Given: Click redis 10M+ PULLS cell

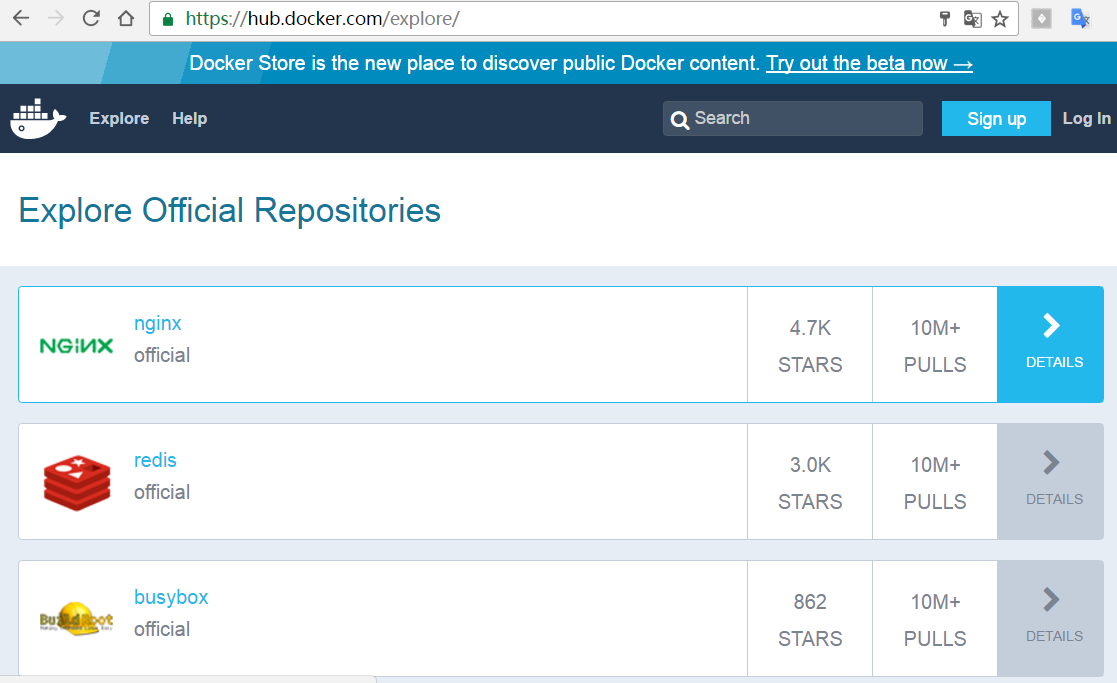Looking at the screenshot, I should [935, 481].
